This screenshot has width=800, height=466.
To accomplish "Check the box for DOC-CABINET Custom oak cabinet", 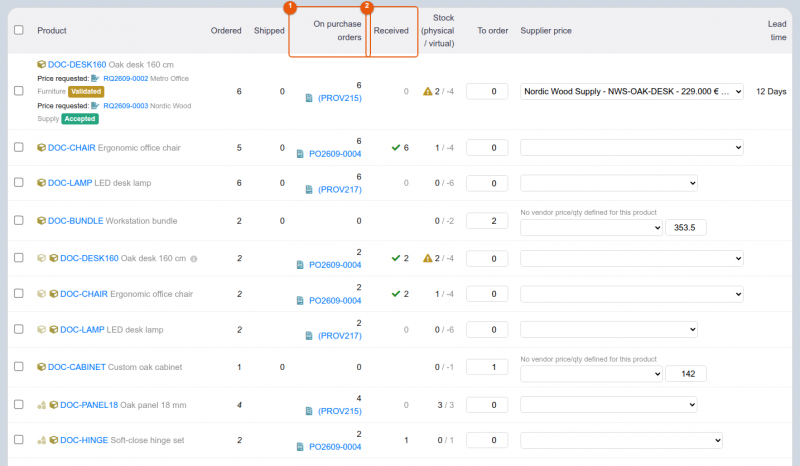I will coord(19,366).
